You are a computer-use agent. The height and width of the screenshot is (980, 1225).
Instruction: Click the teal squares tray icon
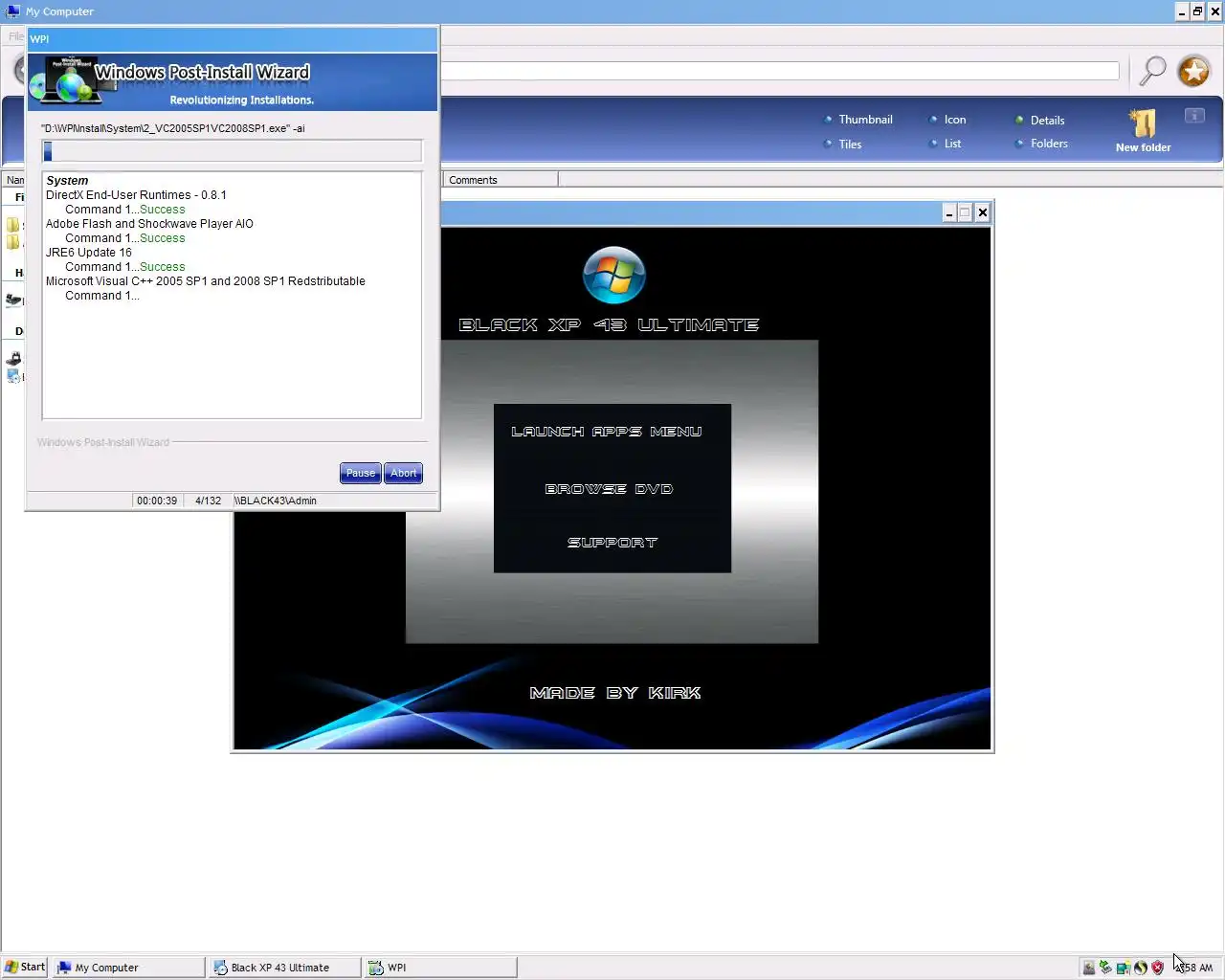1123,968
